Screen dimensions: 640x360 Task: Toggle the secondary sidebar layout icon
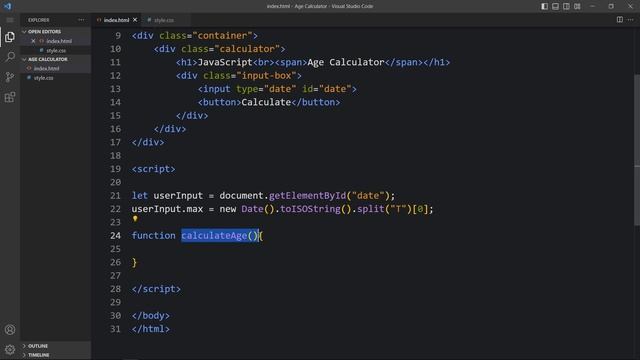pyautogui.click(x=566, y=6)
